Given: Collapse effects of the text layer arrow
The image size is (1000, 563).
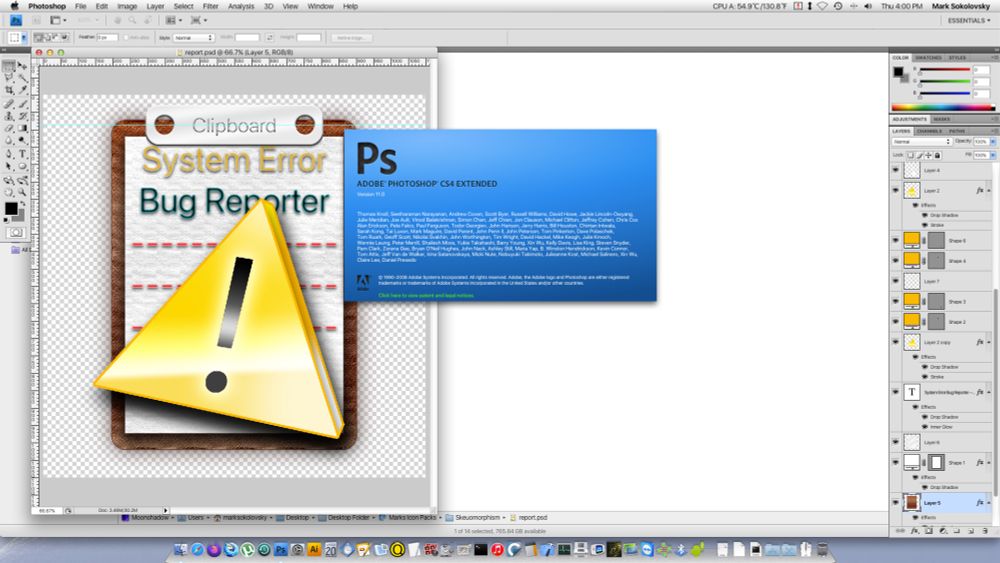Looking at the screenshot, I should pos(989,392).
